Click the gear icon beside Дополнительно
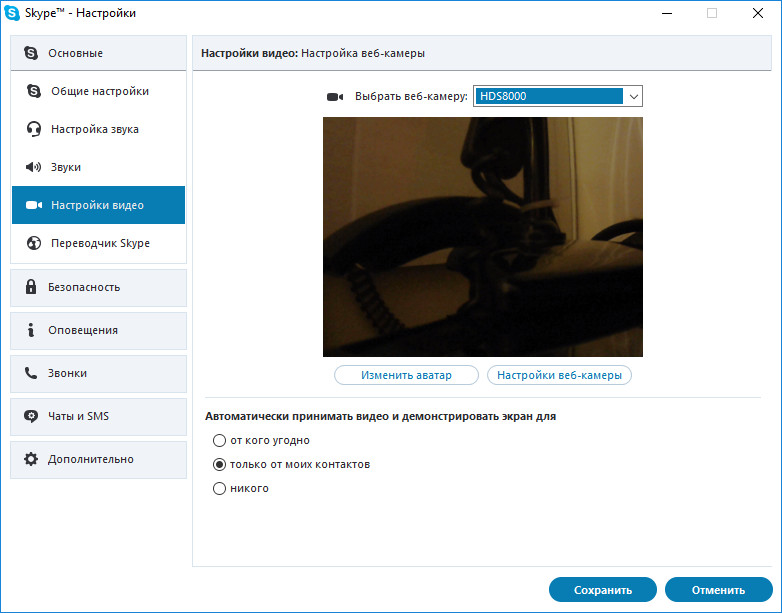The width and height of the screenshot is (782, 613). (31, 459)
